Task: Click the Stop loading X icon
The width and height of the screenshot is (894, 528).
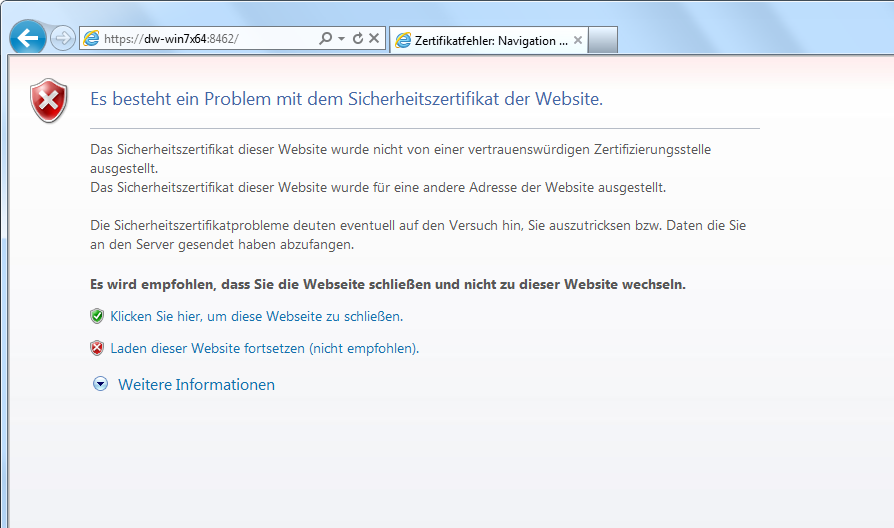Action: pos(374,38)
